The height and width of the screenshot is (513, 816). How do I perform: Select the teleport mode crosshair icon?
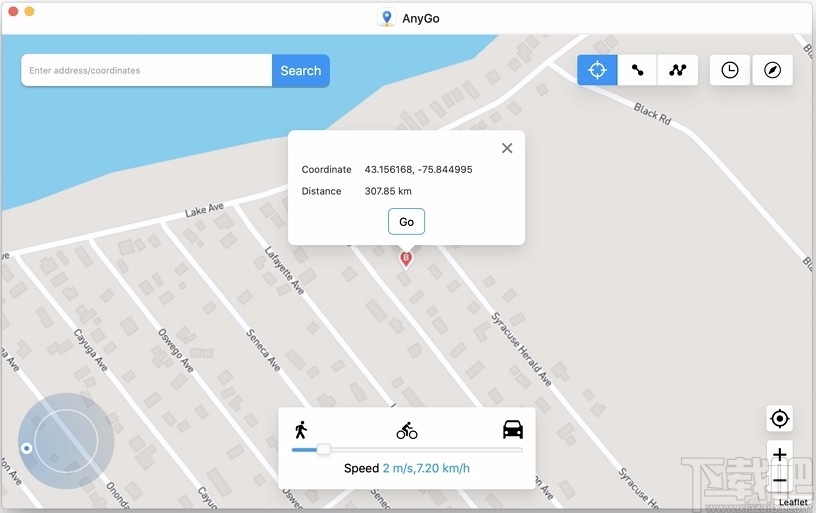pos(597,70)
